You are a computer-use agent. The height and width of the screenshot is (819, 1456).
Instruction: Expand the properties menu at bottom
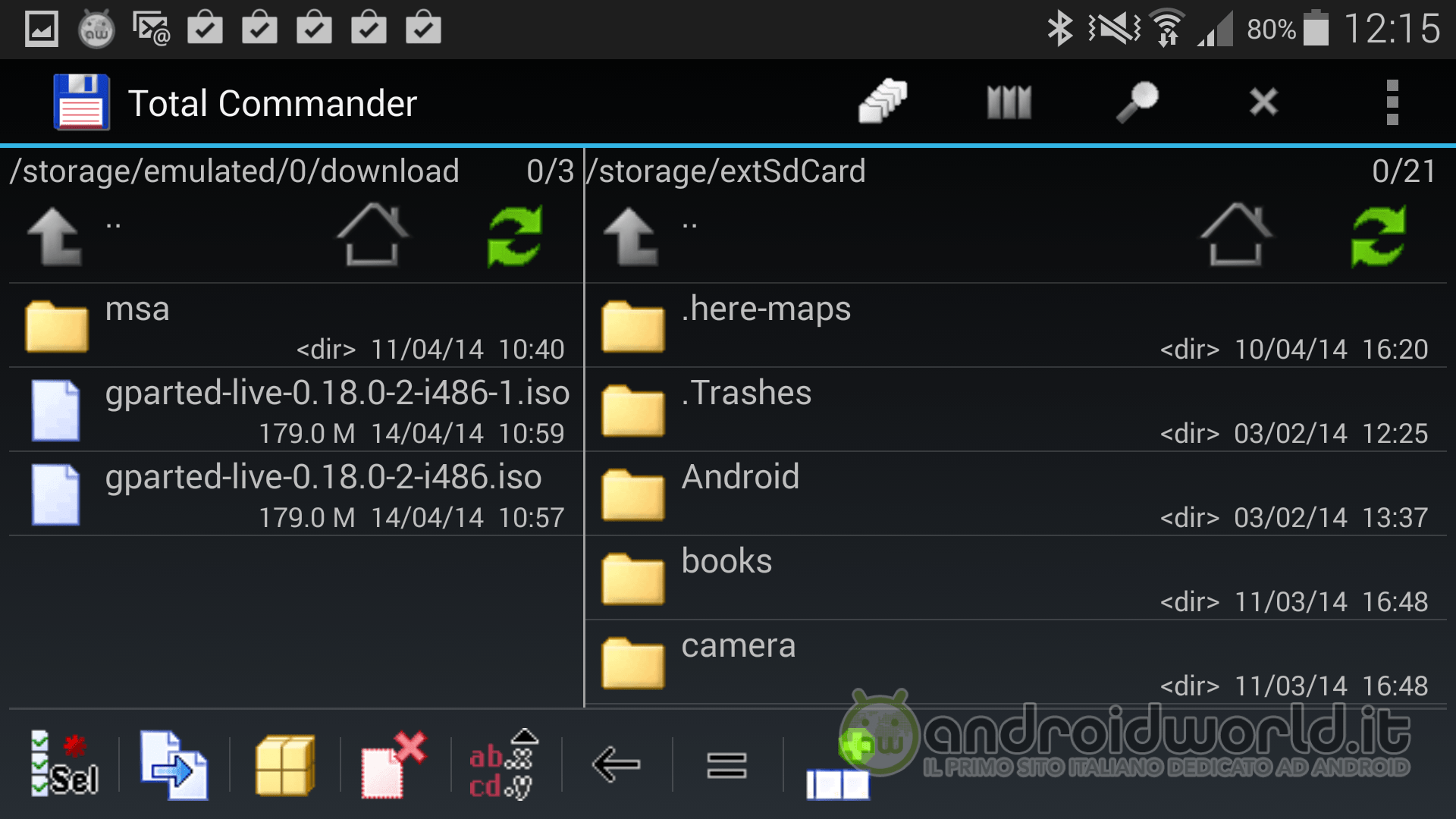[726, 766]
